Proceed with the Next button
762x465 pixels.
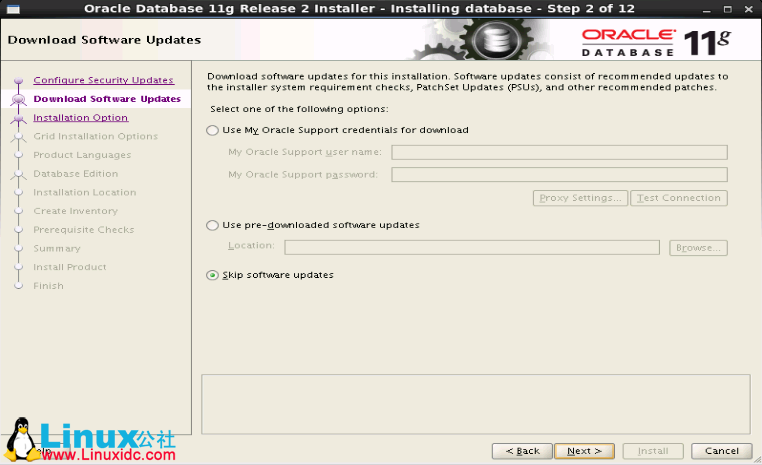pos(585,451)
